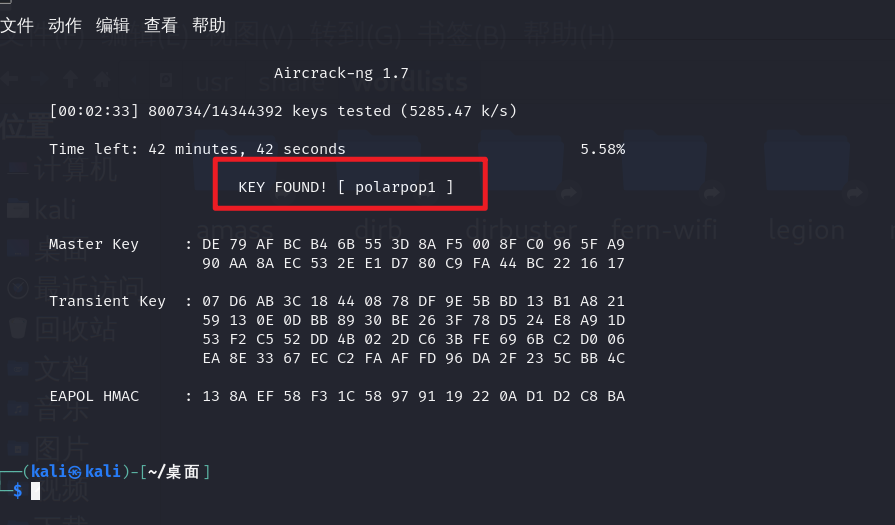Image resolution: width=895 pixels, height=525 pixels.
Task: Click the cracked key text polarpop1
Action: 396,187
